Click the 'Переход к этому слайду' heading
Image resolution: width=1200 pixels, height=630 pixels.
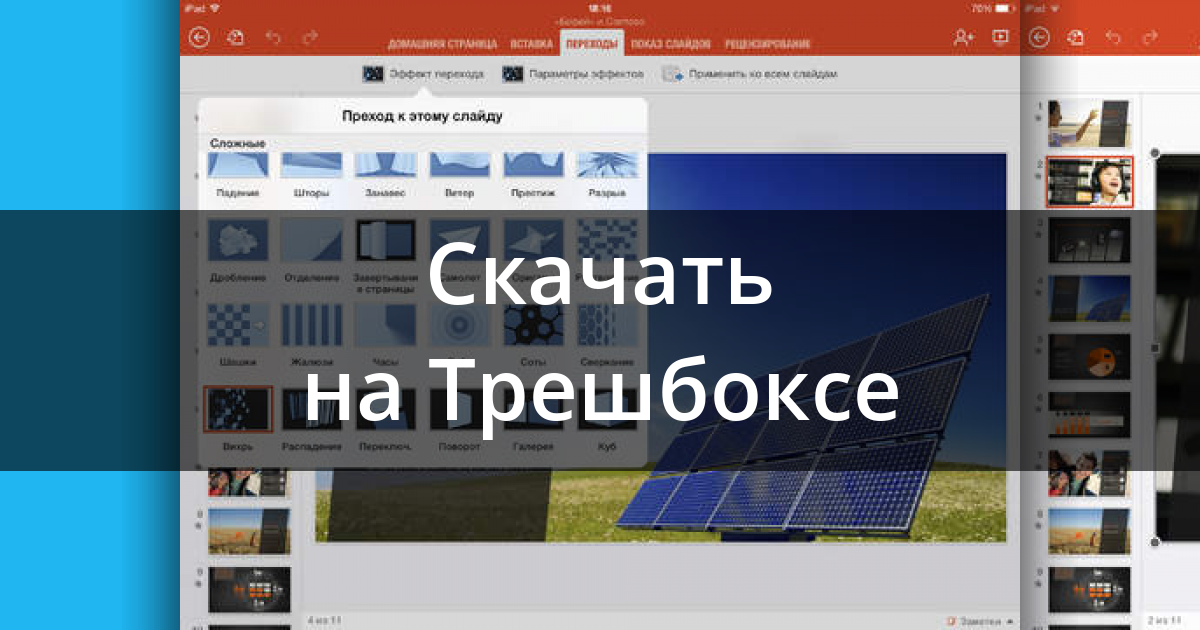tap(422, 116)
